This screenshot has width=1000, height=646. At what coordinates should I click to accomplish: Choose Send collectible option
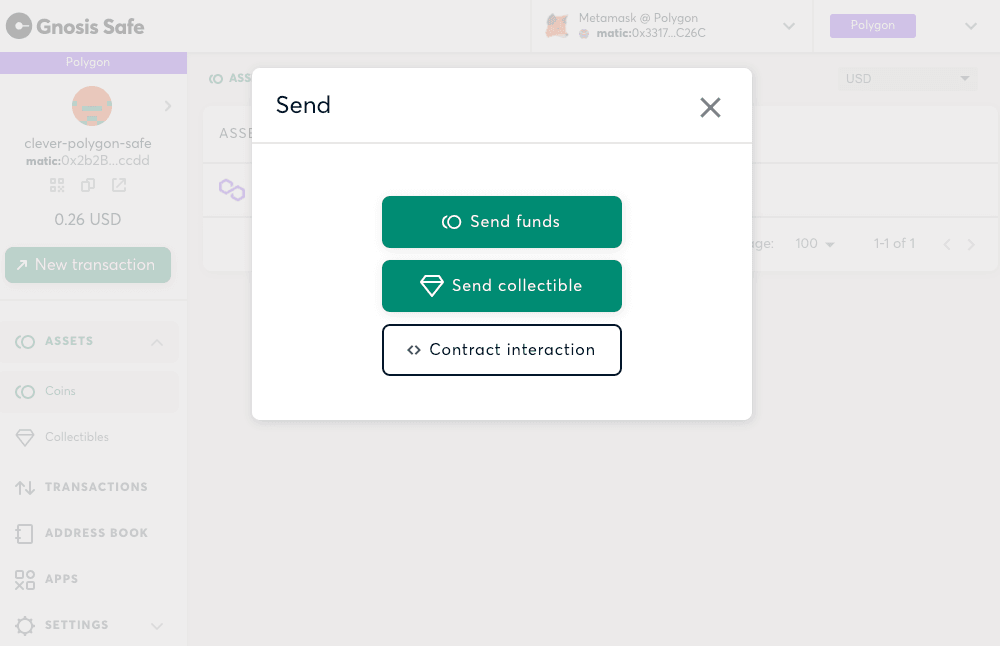click(x=501, y=286)
